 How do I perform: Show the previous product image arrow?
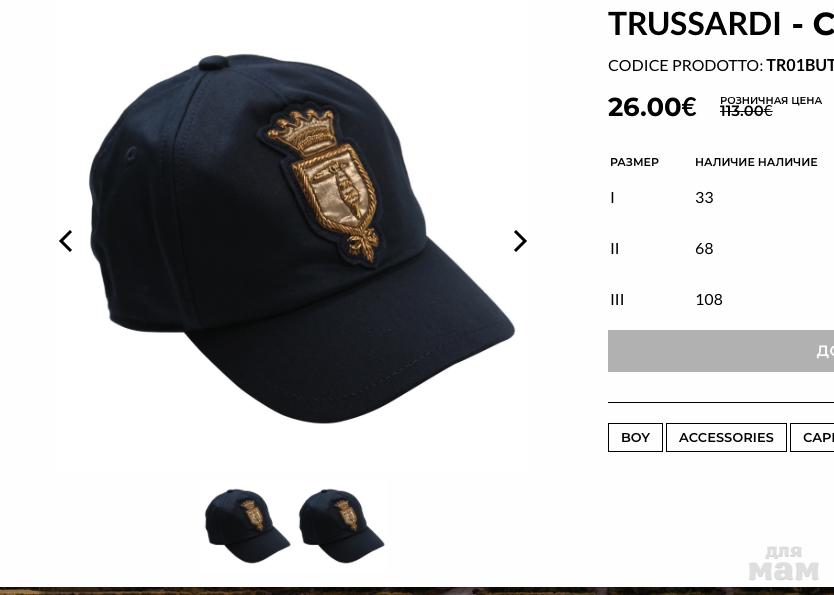point(65,241)
